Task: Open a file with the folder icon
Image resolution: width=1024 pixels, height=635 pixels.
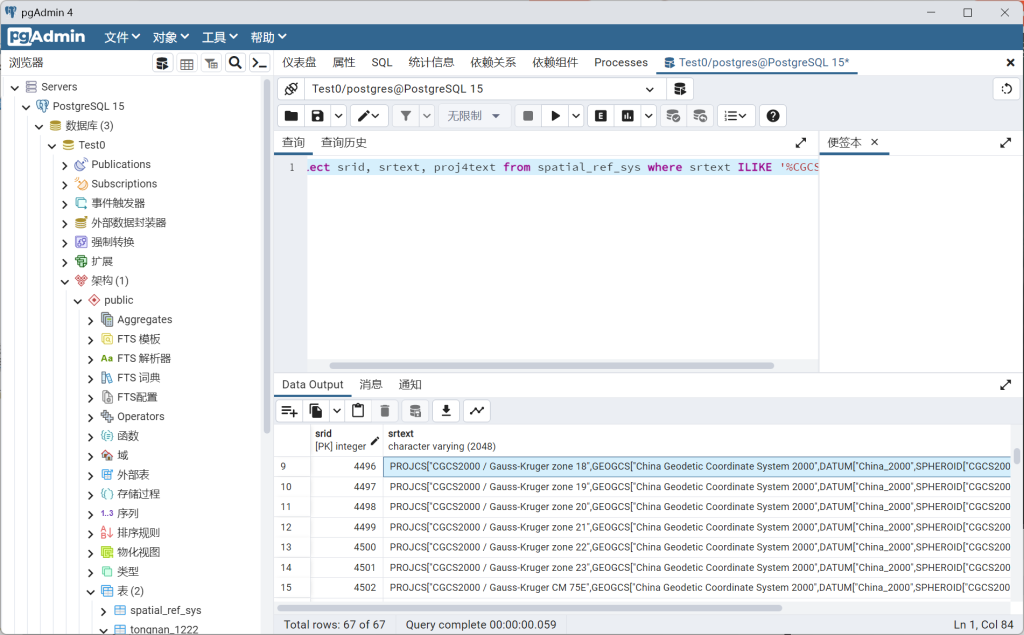Action: (x=291, y=116)
